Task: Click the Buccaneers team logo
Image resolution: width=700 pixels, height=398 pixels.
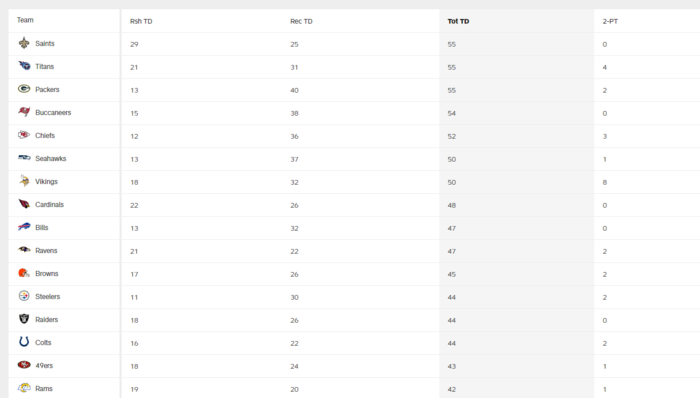Action: [24, 112]
